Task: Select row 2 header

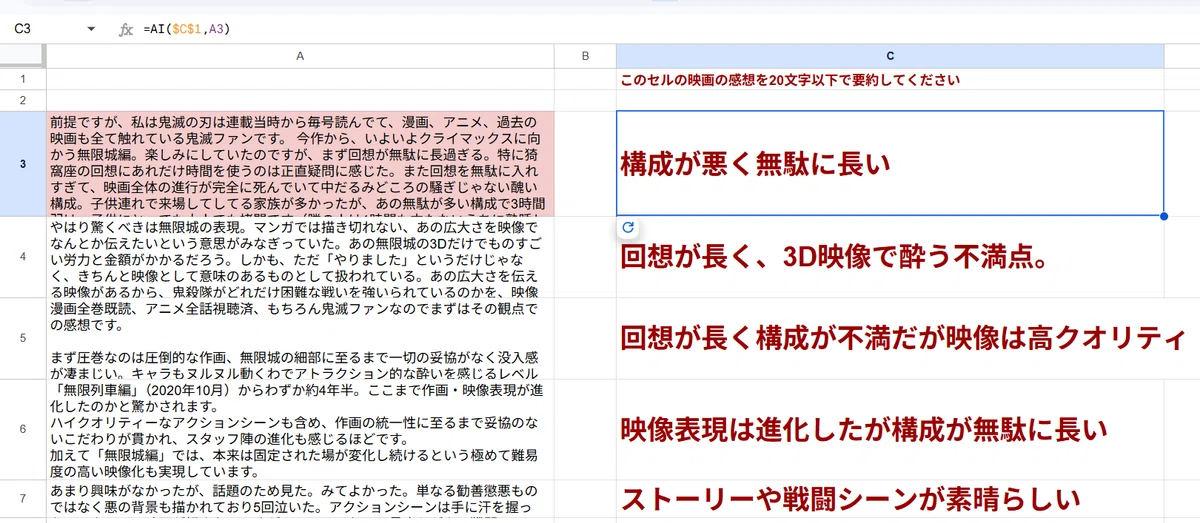Action: click(x=22, y=100)
